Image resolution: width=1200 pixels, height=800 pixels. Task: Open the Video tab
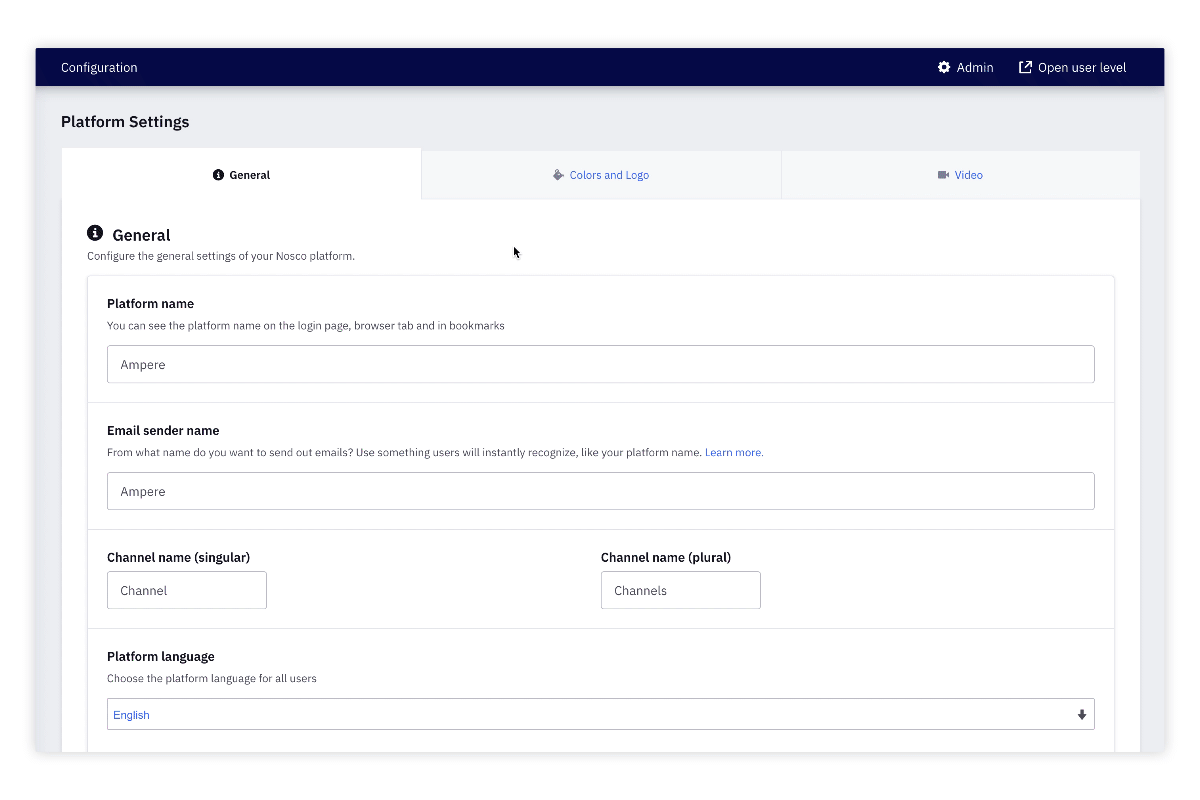click(x=960, y=175)
